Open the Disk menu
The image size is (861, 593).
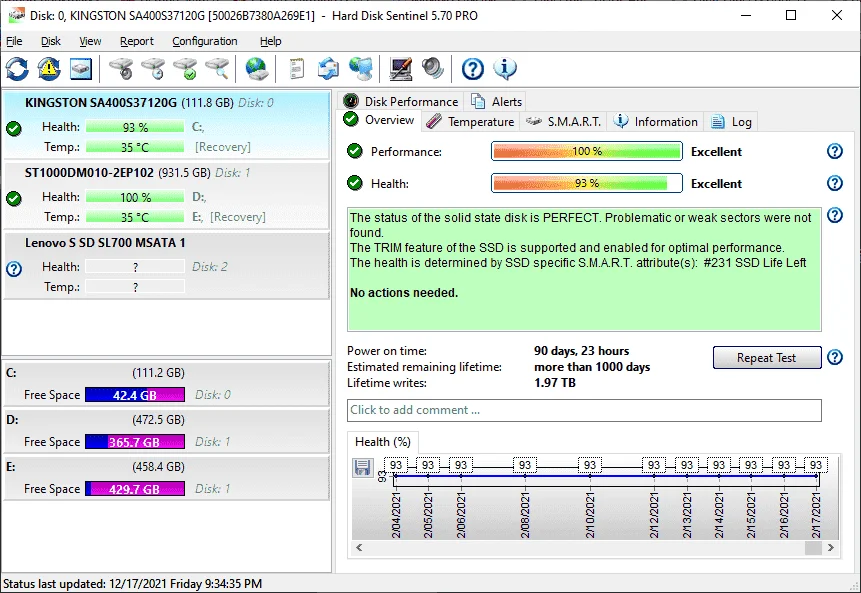(x=51, y=41)
